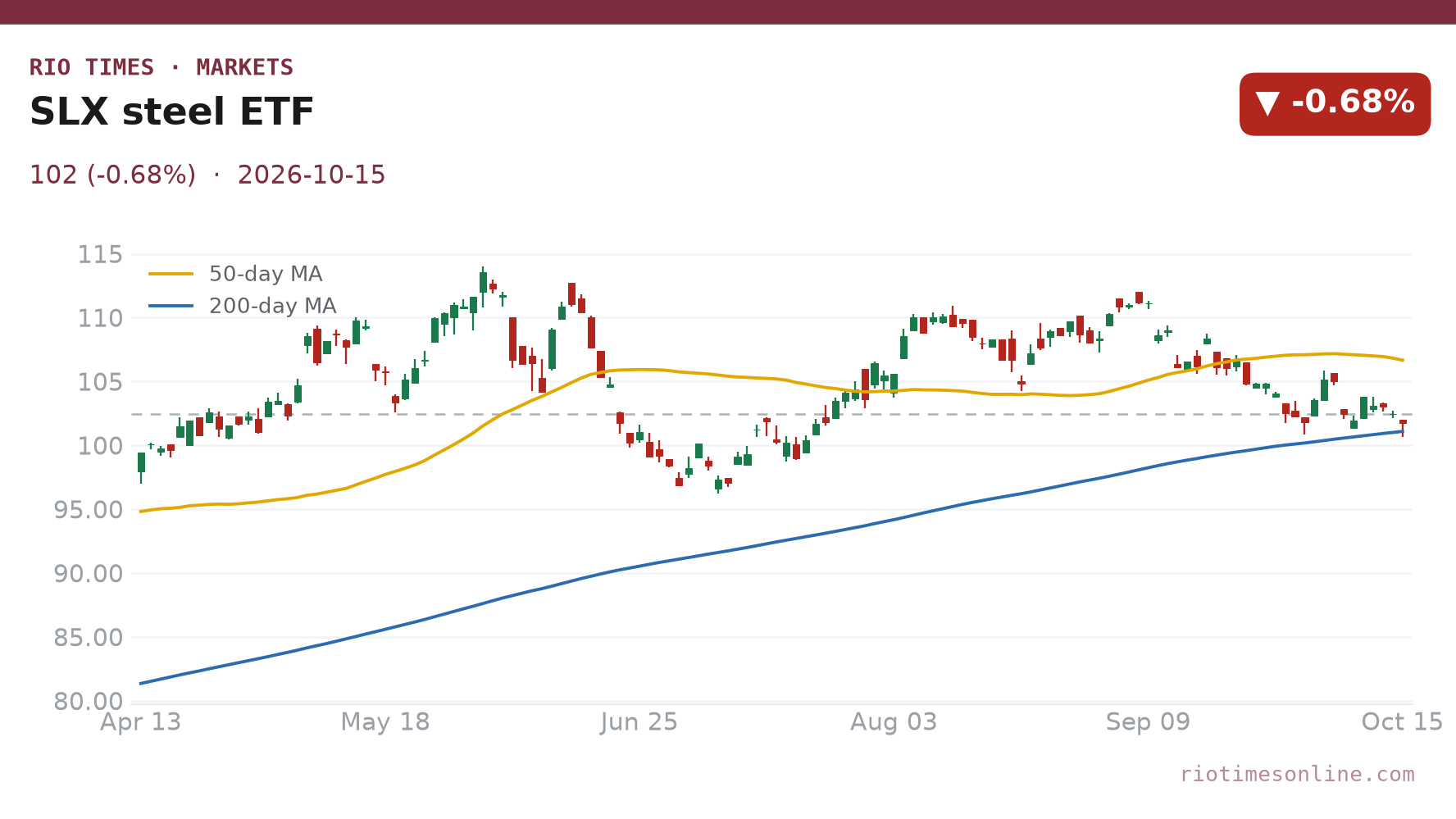Click the "MARKETS" section label in the header
The width and height of the screenshot is (1456, 819).
point(244,67)
